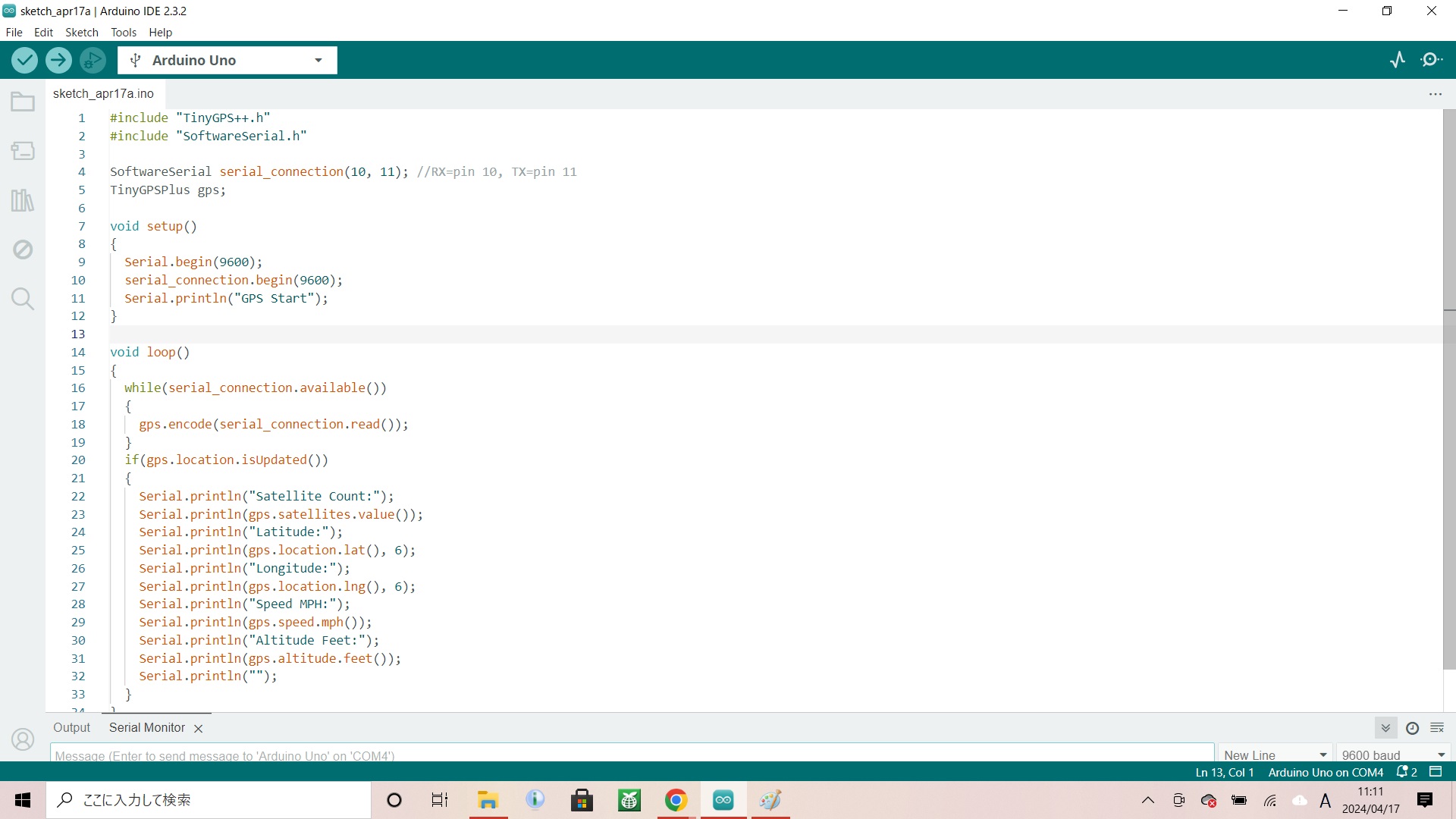Open the Tools menu
The height and width of the screenshot is (819, 1456).
tap(124, 33)
